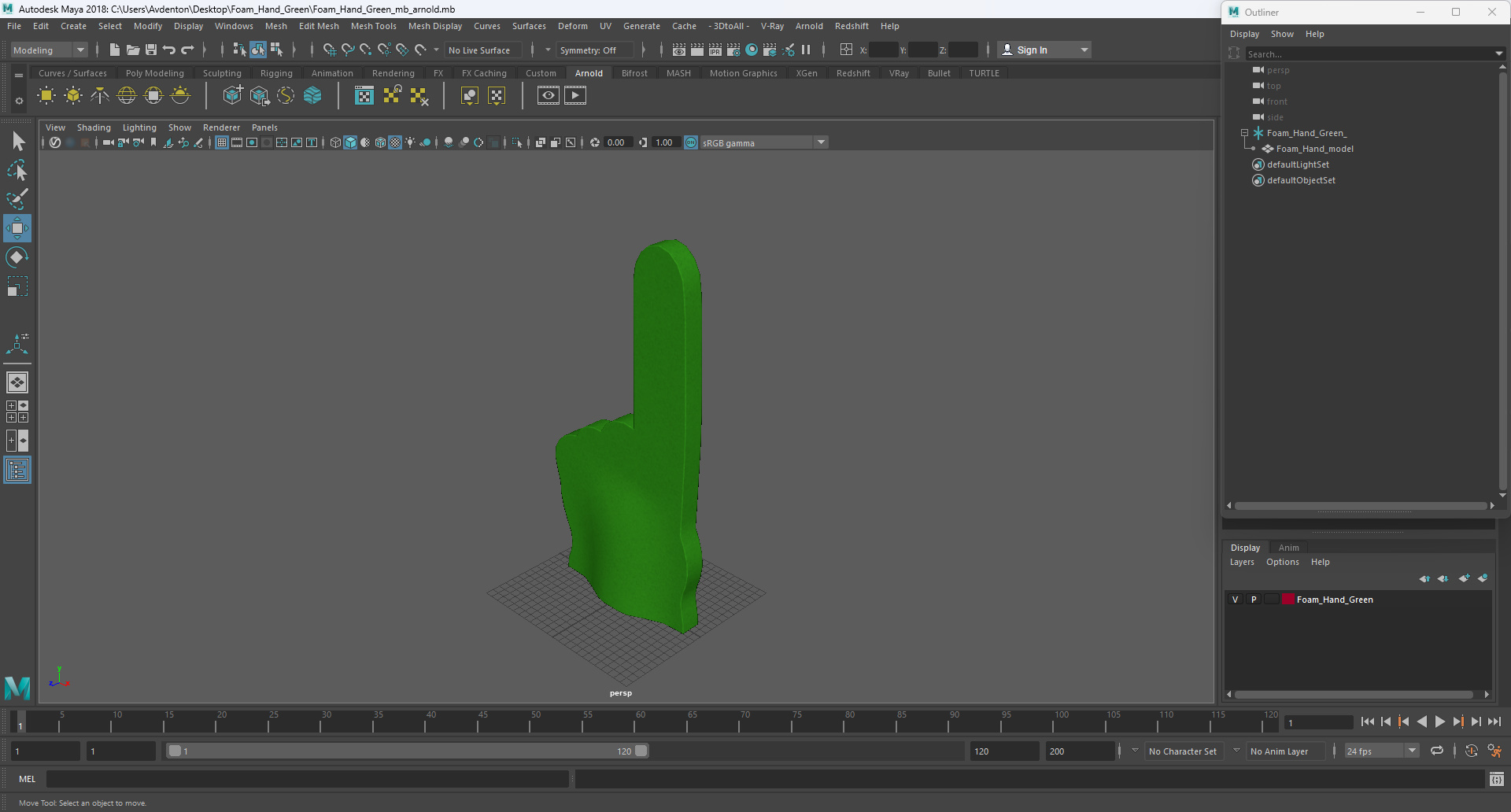Toggle the auto keyframe button
The image size is (1511, 812).
[1471, 751]
